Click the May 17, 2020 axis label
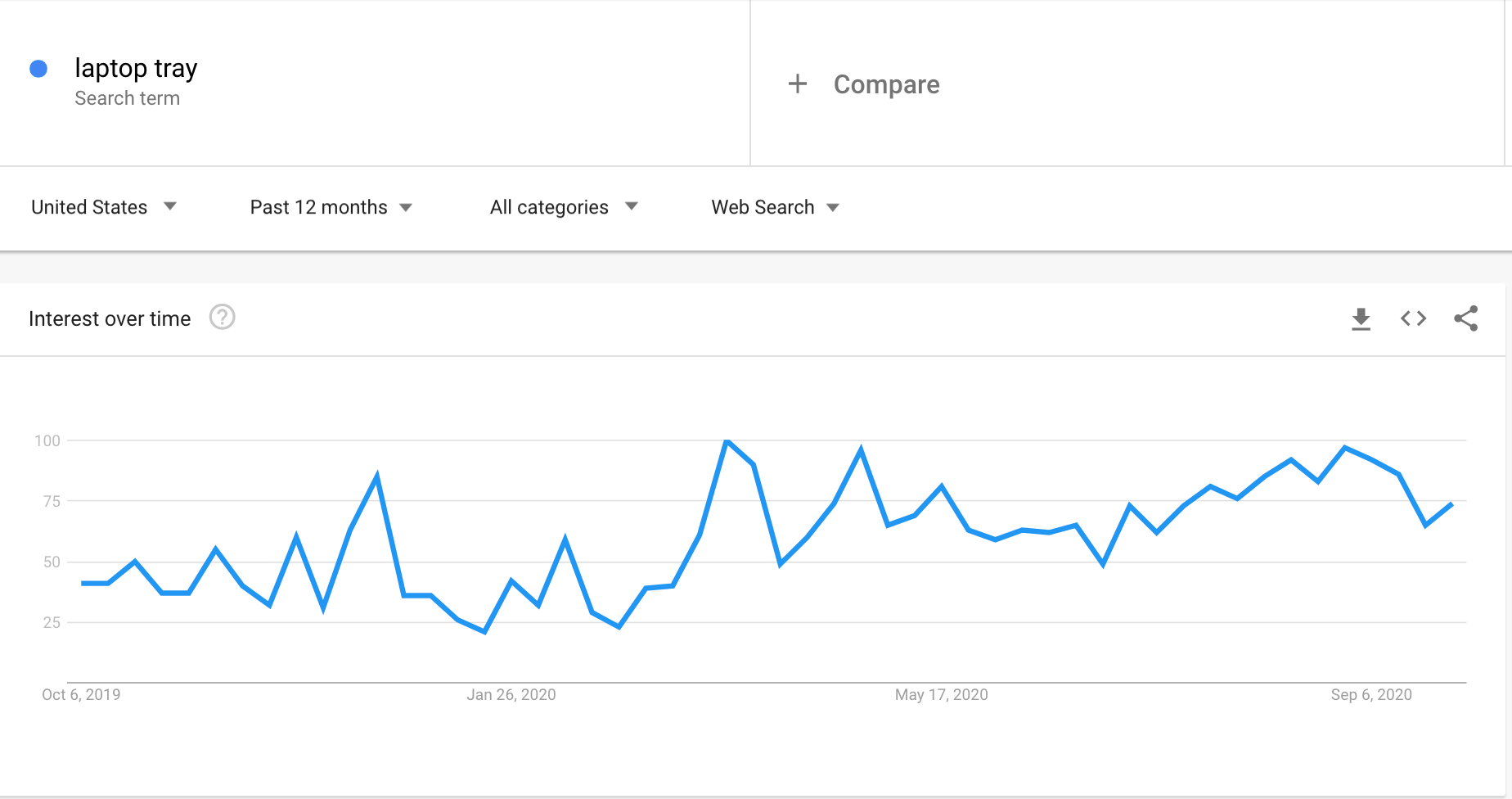Screen dimensions: 1512x799 pos(941,695)
